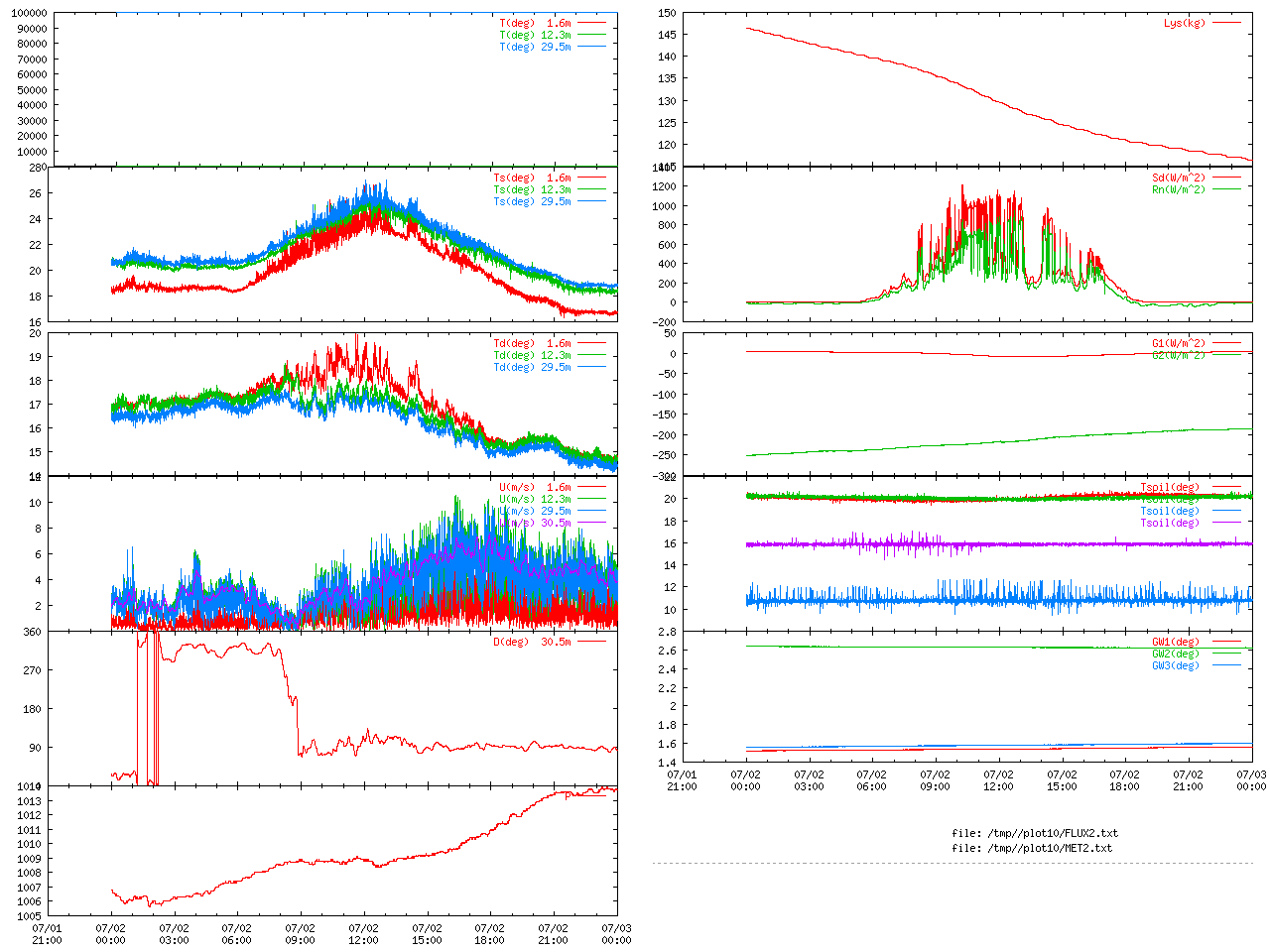
Task: Click the red line sample beside Lys(kg)
Action: (1226, 23)
